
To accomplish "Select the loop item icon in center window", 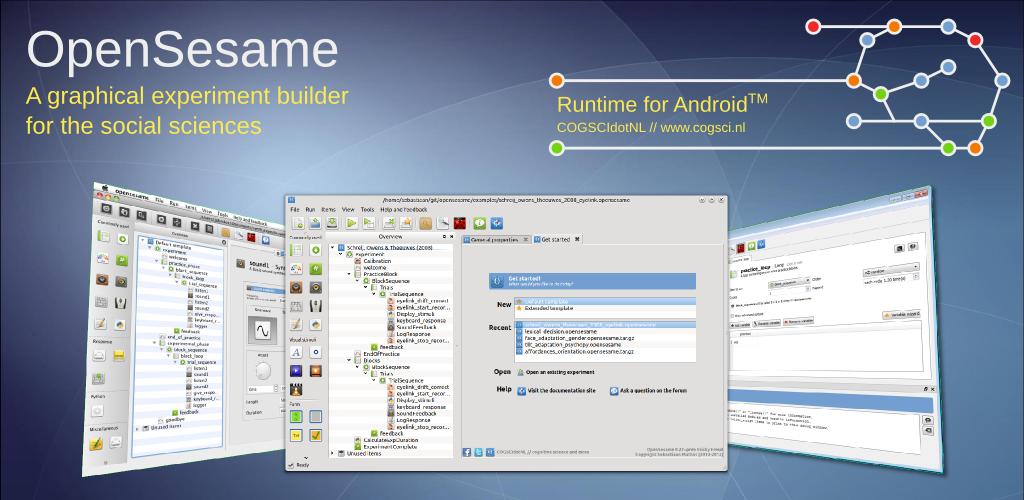I will coord(296,250).
